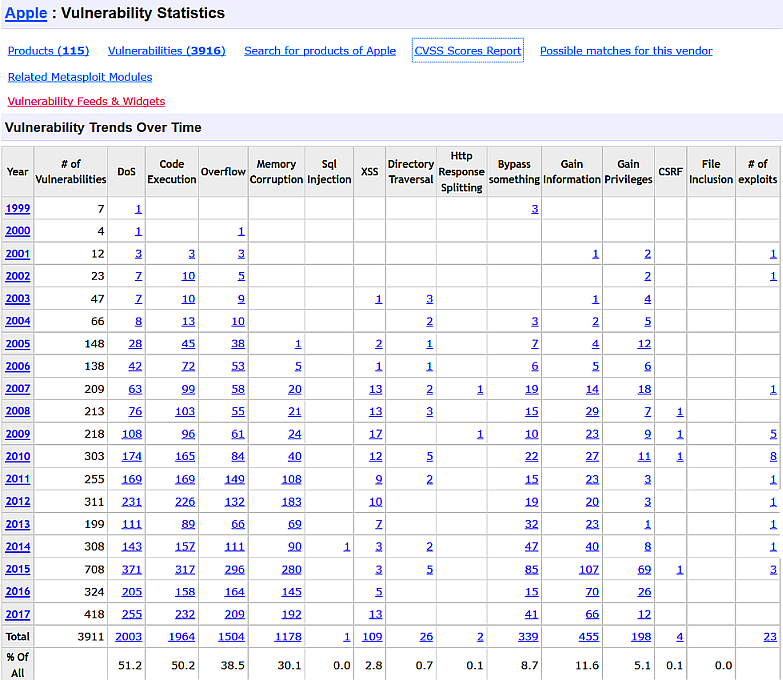The width and height of the screenshot is (783, 680).
Task: Click Total DoS count 2003
Action: [128, 637]
